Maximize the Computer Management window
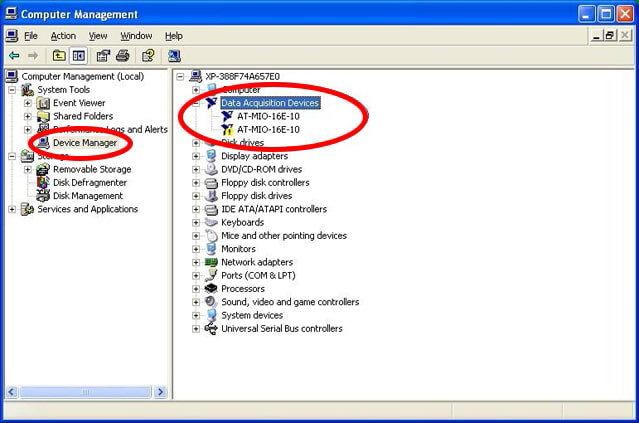The width and height of the screenshot is (639, 423). click(606, 14)
